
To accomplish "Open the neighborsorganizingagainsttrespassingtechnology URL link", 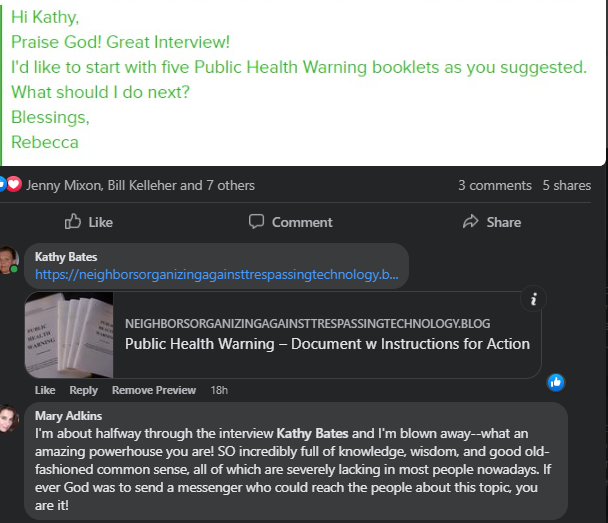I will (216, 273).
